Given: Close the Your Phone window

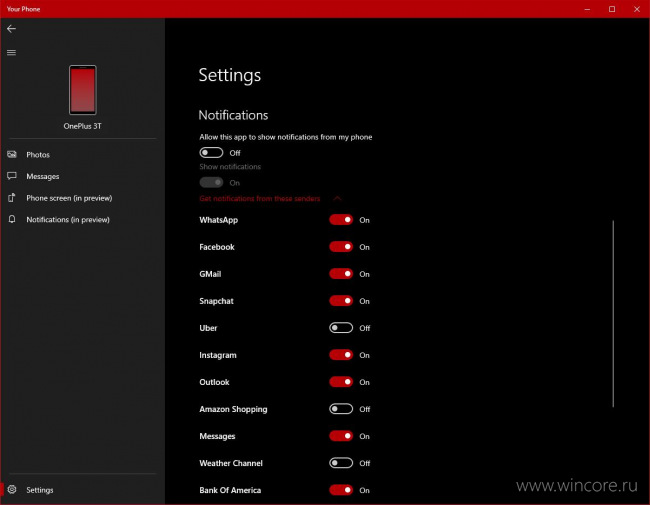Looking at the screenshot, I should (637, 9).
